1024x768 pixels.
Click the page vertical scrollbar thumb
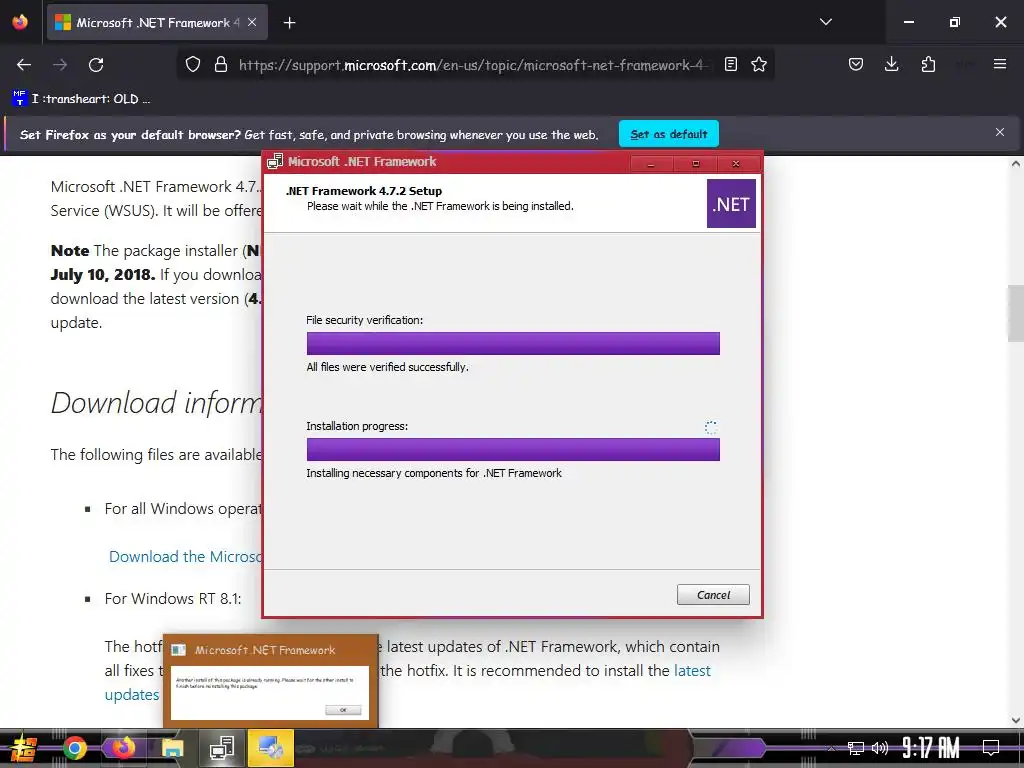pyautogui.click(x=1016, y=313)
